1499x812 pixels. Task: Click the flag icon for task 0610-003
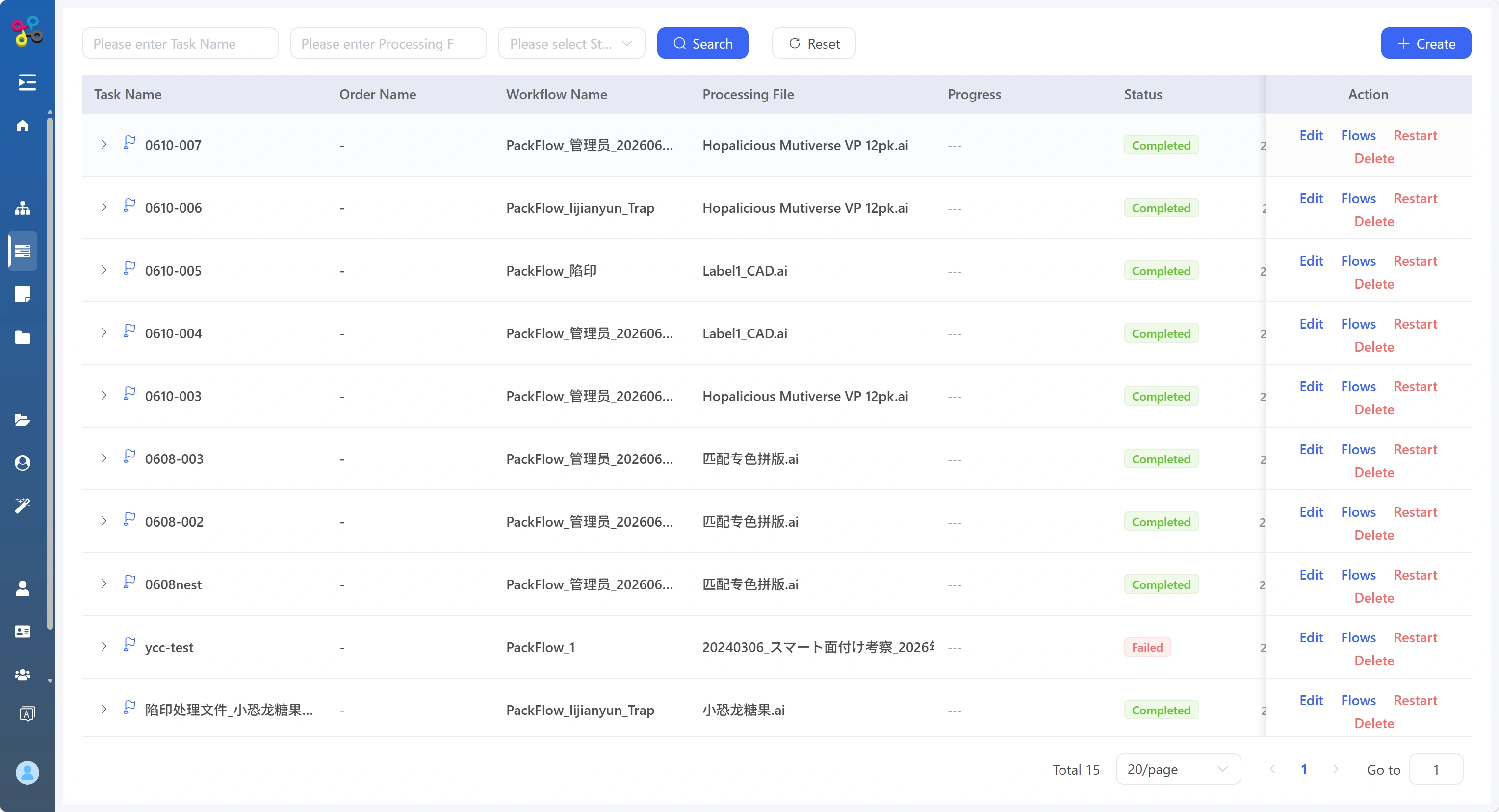point(129,394)
